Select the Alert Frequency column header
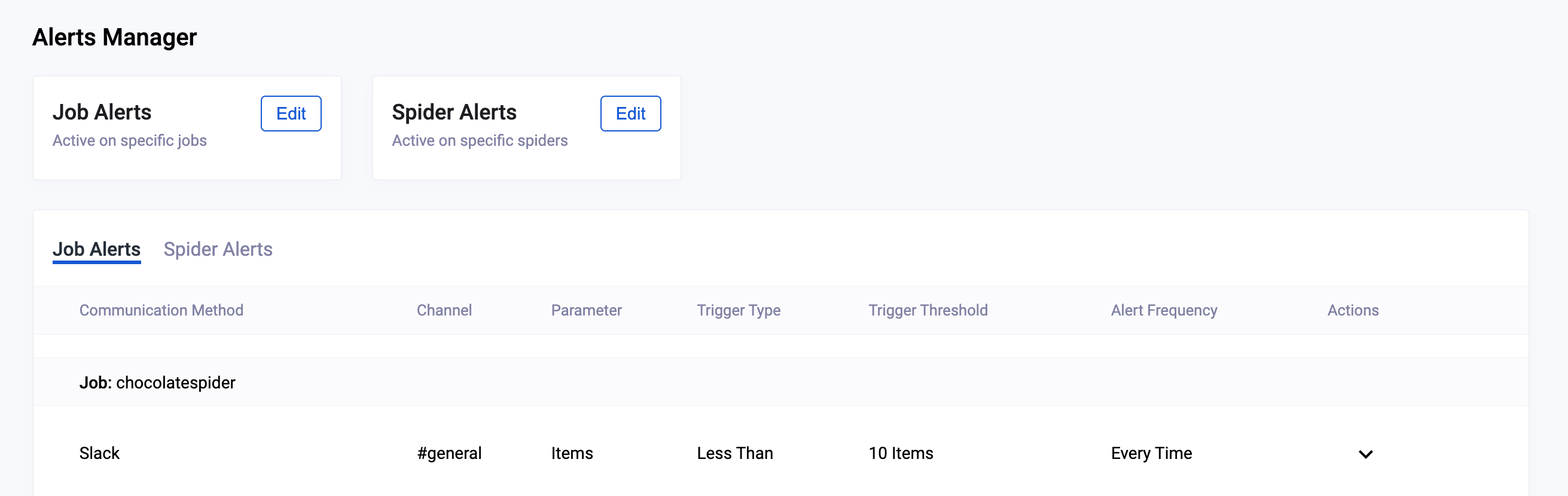1568x496 pixels. tap(1164, 310)
